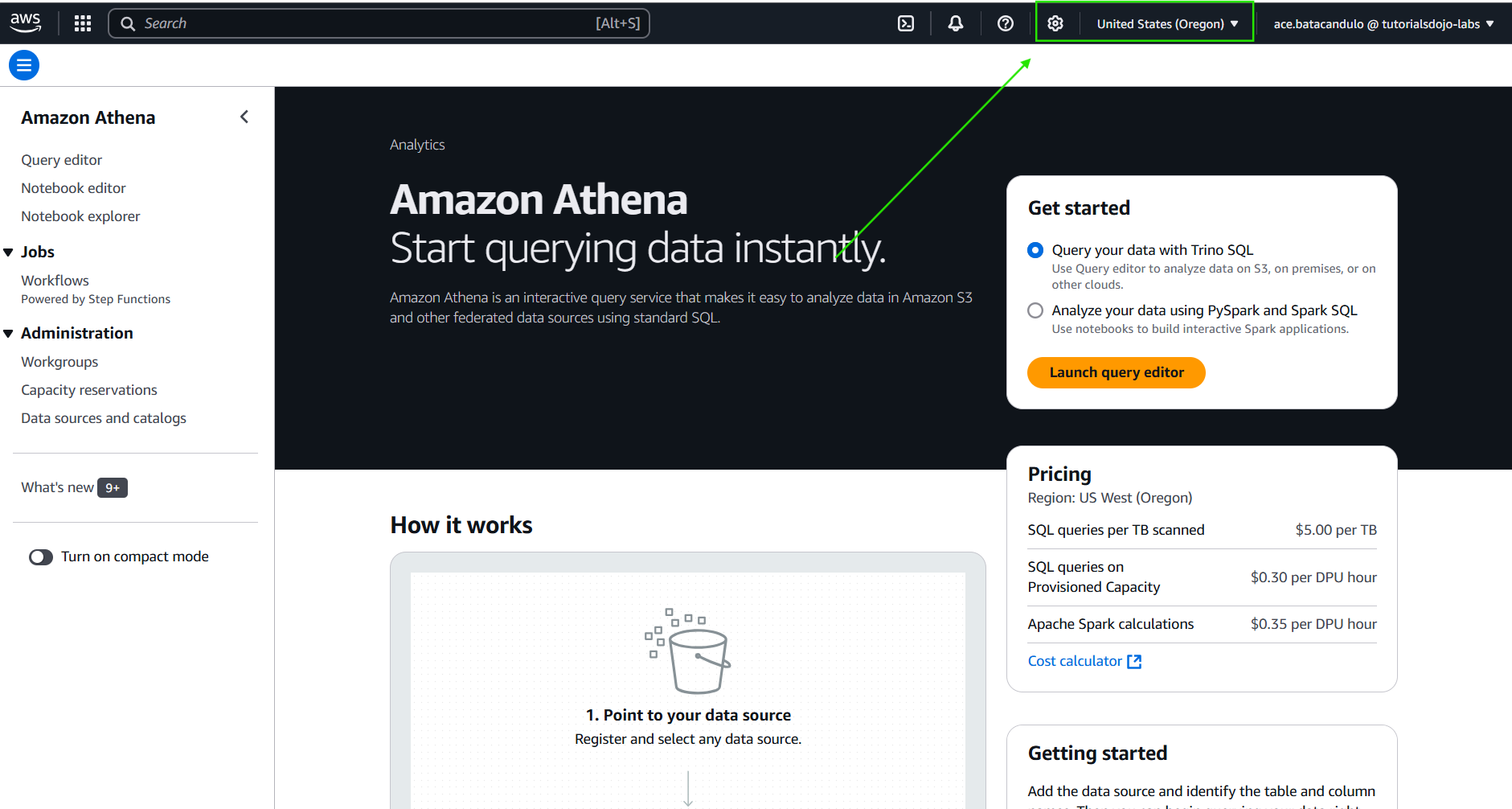Viewport: 1512px width, 809px height.
Task: Open the notifications bell icon
Action: [956, 23]
